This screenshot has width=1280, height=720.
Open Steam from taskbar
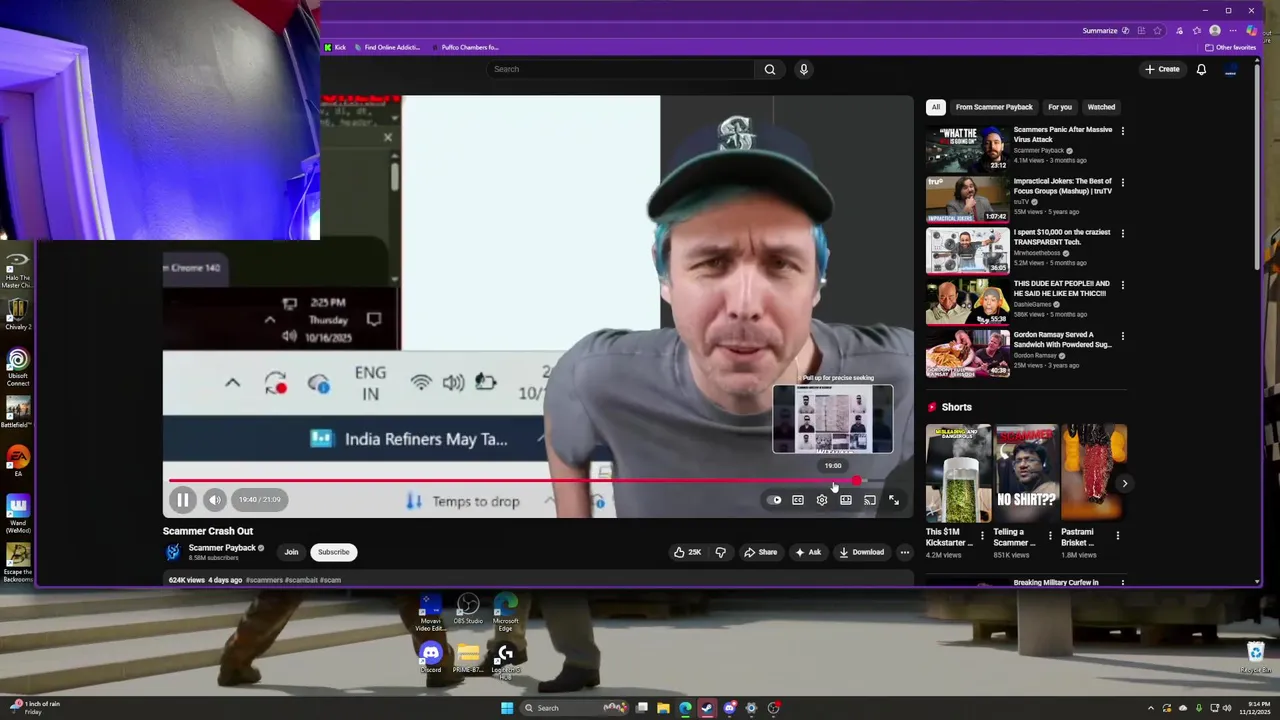point(707,708)
